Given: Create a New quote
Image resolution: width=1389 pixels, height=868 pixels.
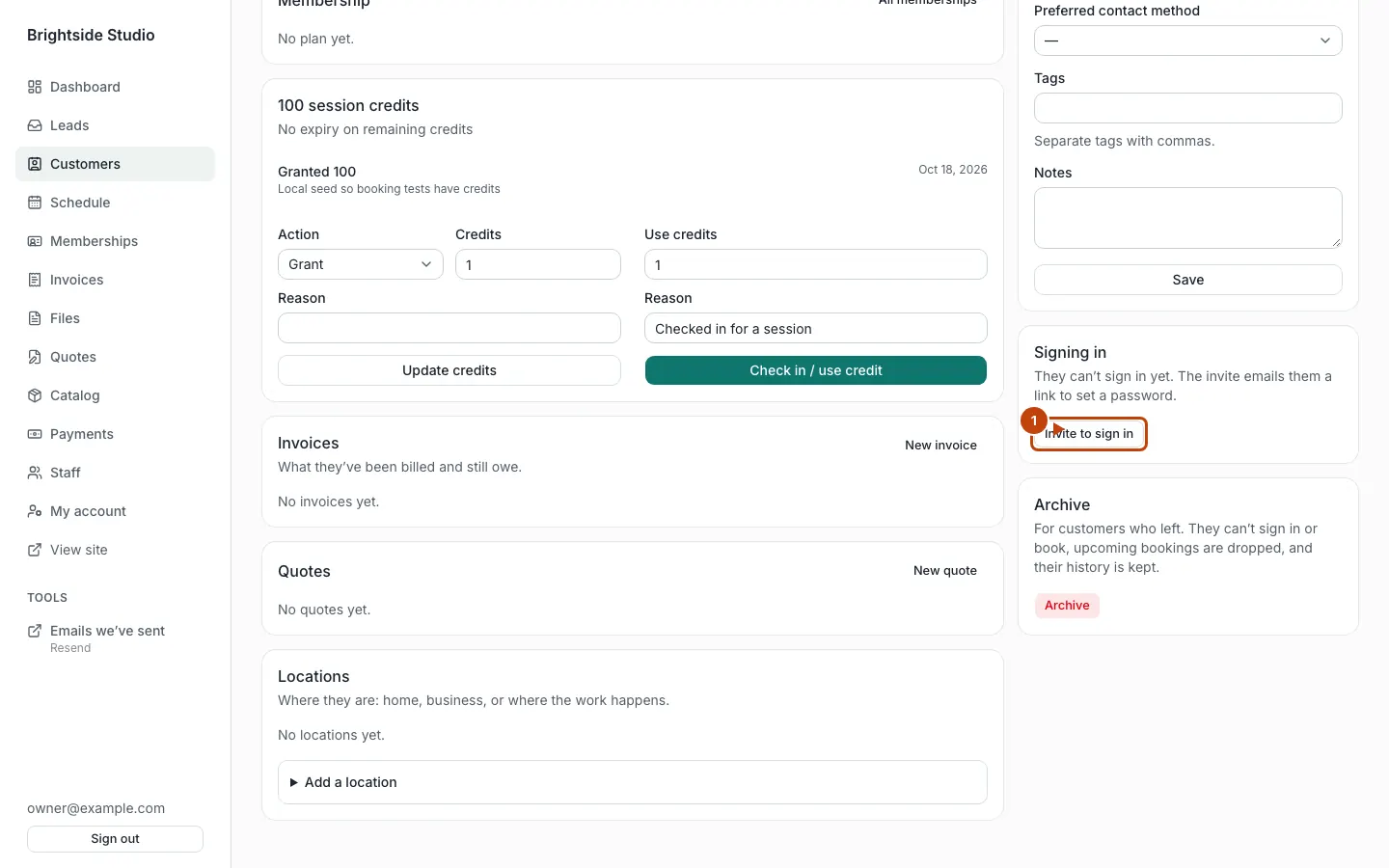Looking at the screenshot, I should (x=945, y=571).
